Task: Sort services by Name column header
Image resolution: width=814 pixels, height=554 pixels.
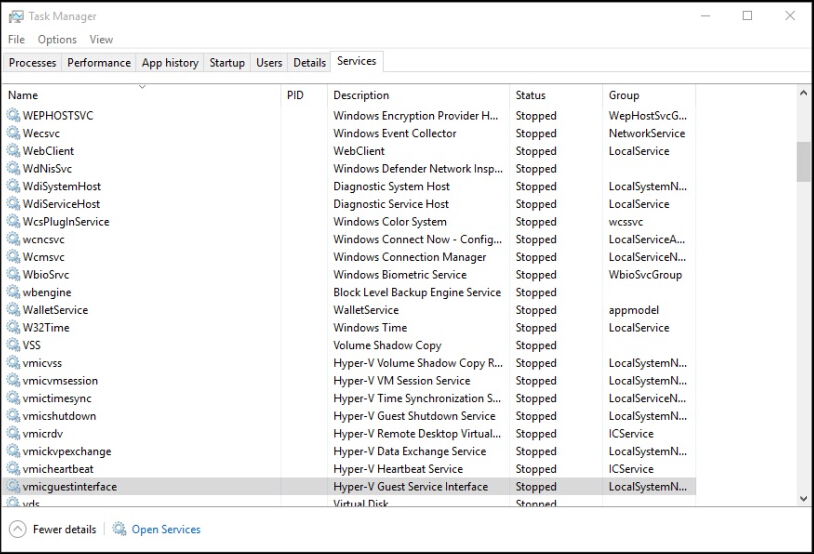Action: (23, 95)
